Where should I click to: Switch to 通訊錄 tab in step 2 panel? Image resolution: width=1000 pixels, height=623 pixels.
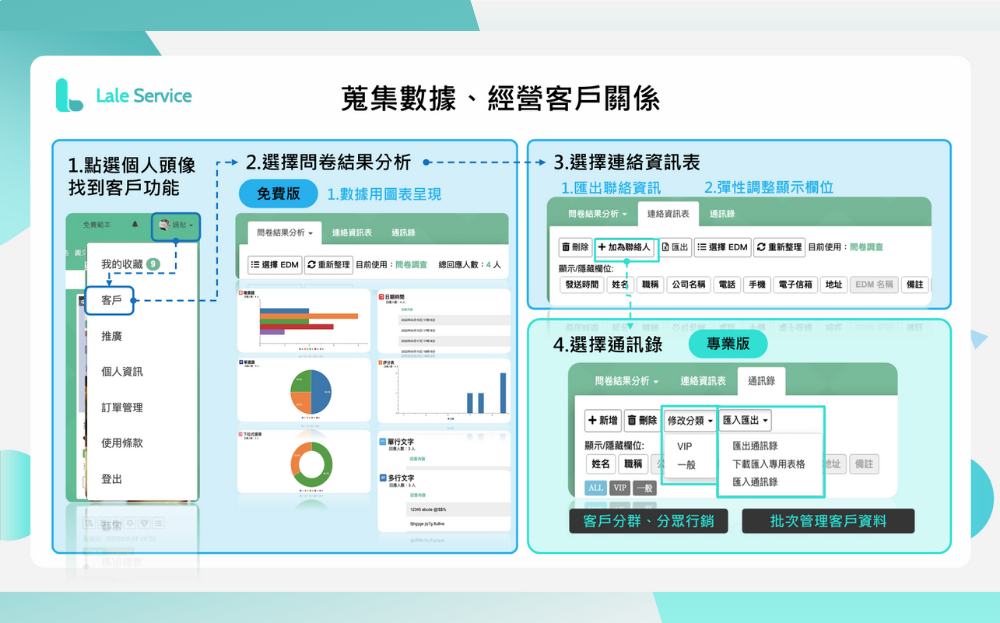pos(403,233)
